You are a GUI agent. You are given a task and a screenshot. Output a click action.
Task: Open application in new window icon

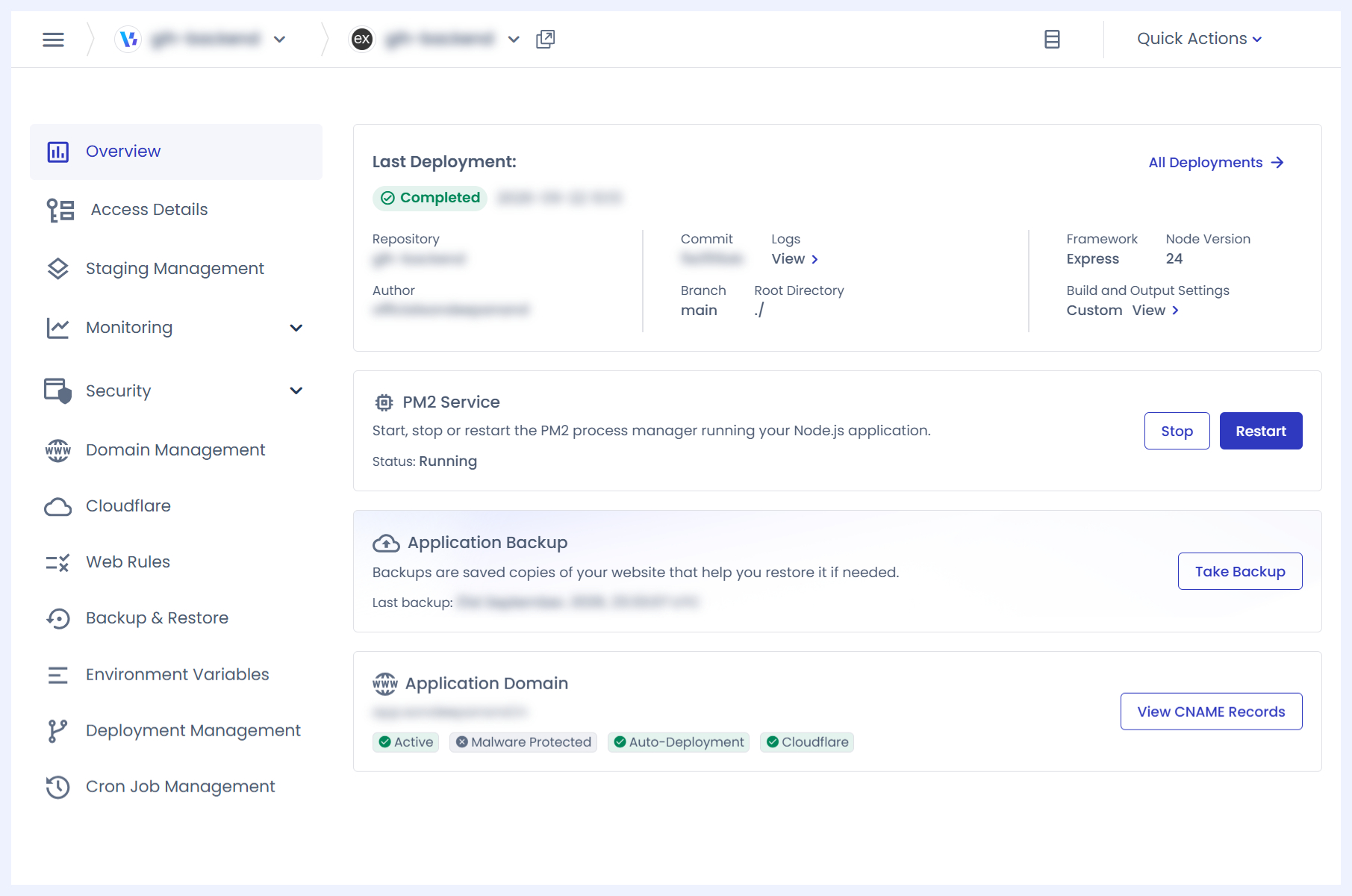point(546,39)
